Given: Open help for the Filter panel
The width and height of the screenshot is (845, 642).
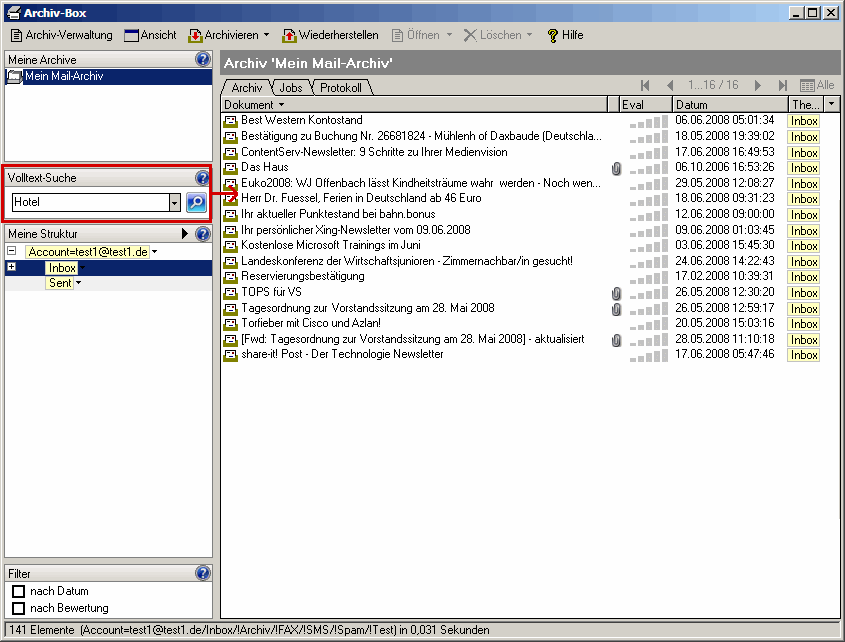Looking at the screenshot, I should click(x=203, y=574).
